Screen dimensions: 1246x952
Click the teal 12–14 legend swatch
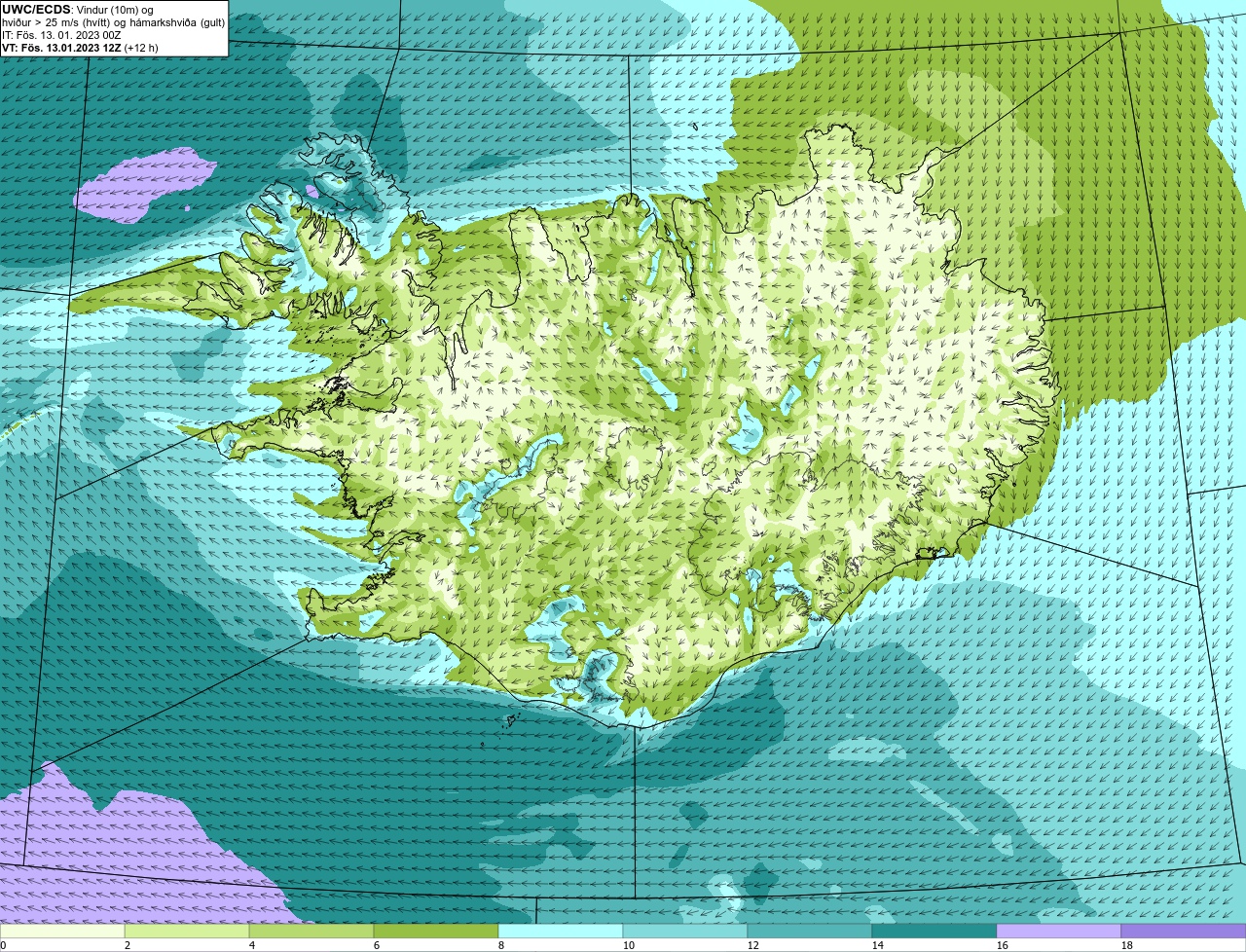[810, 932]
